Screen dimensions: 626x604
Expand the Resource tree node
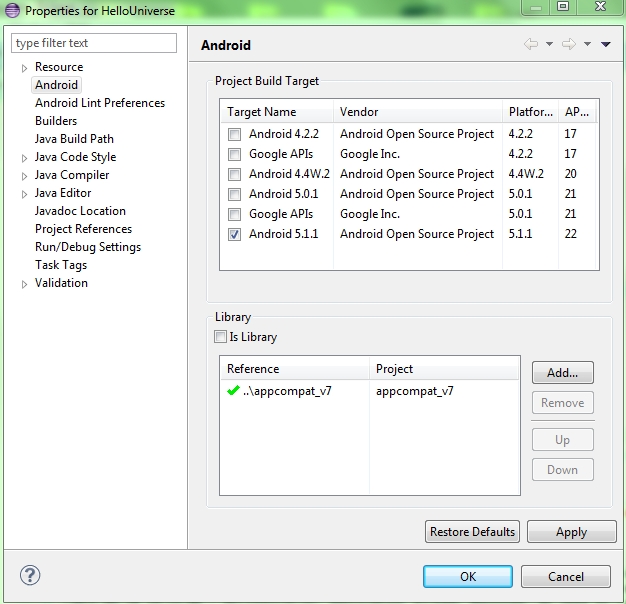pyautogui.click(x=25, y=68)
